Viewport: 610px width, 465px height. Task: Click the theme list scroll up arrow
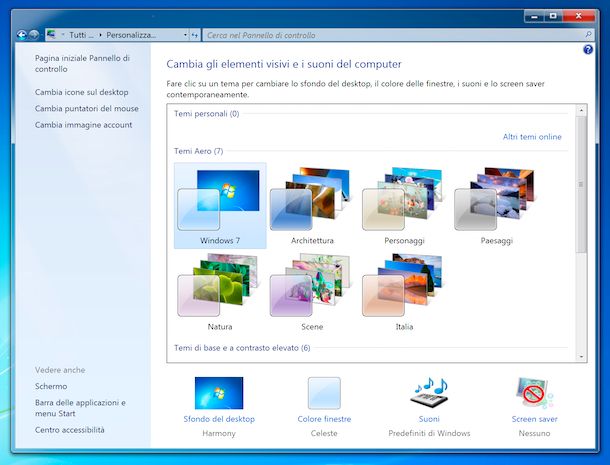point(581,110)
